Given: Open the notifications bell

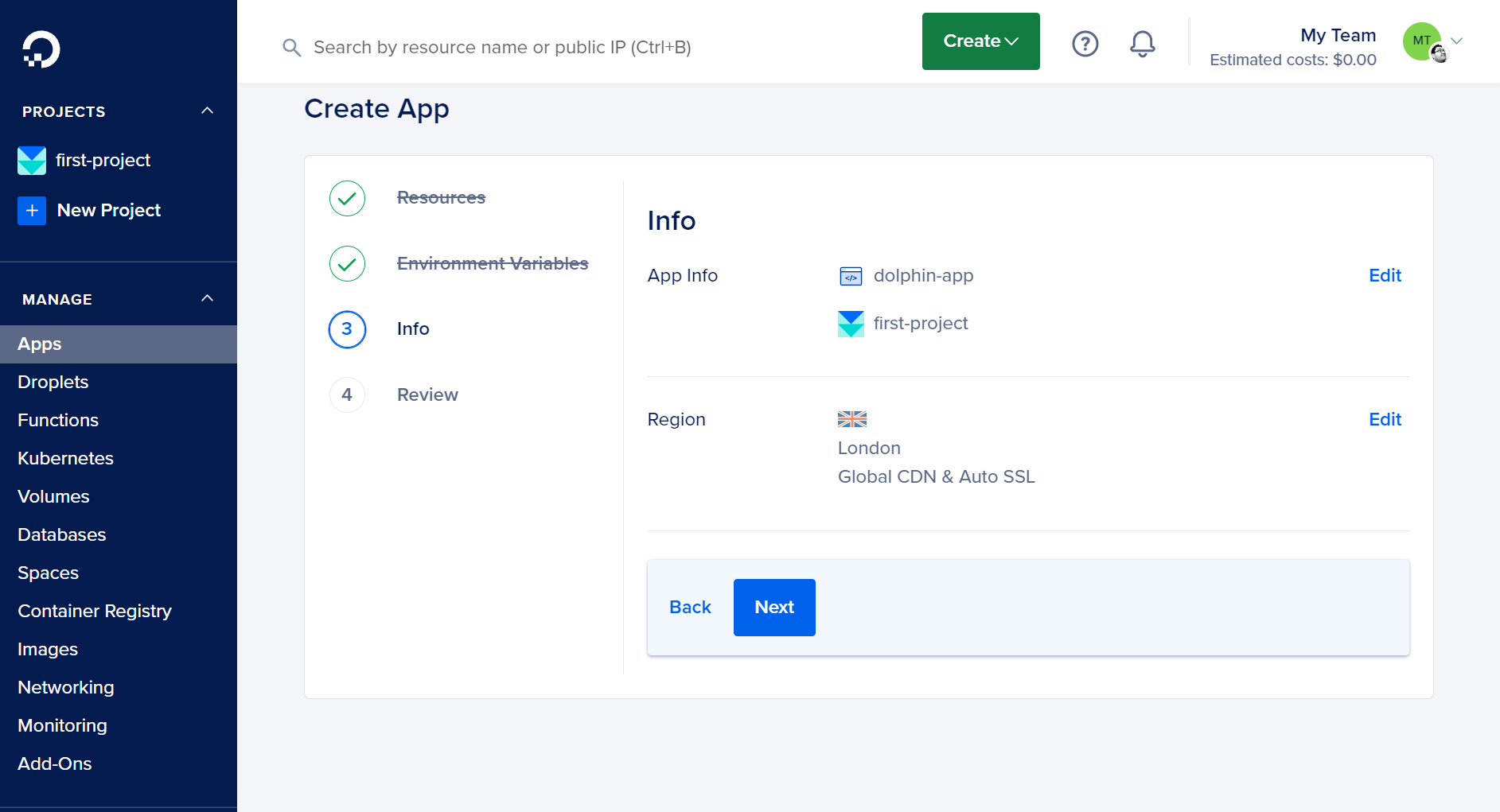Looking at the screenshot, I should tap(1142, 43).
